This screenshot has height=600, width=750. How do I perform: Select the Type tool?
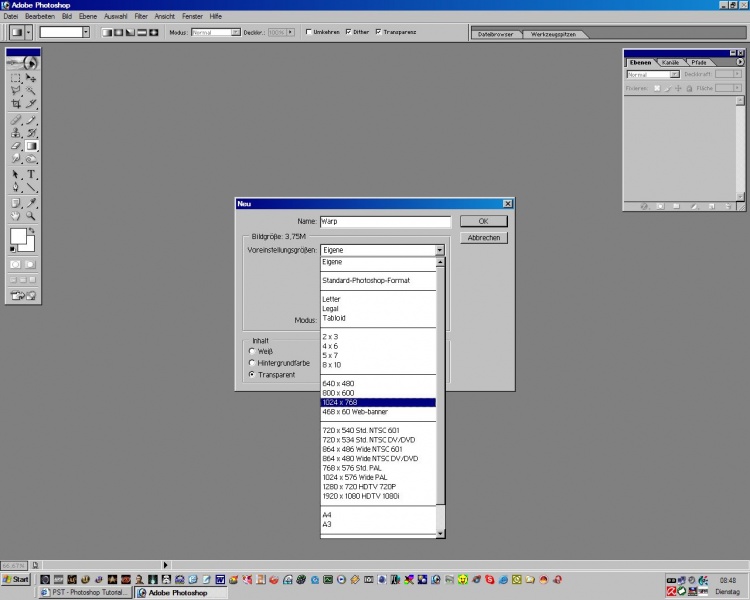click(x=31, y=174)
